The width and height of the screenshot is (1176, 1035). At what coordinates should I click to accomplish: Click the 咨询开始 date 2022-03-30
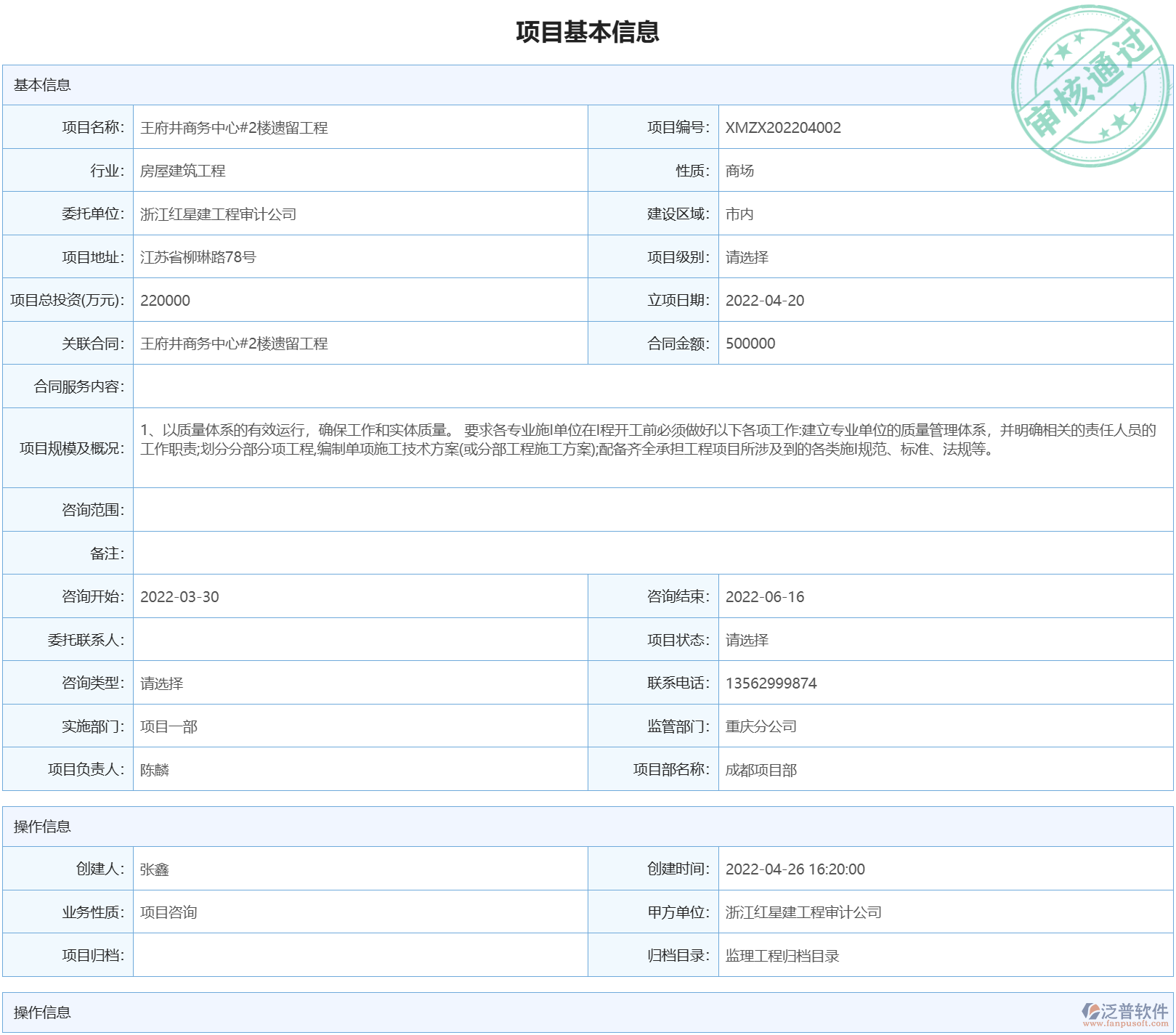(179, 597)
